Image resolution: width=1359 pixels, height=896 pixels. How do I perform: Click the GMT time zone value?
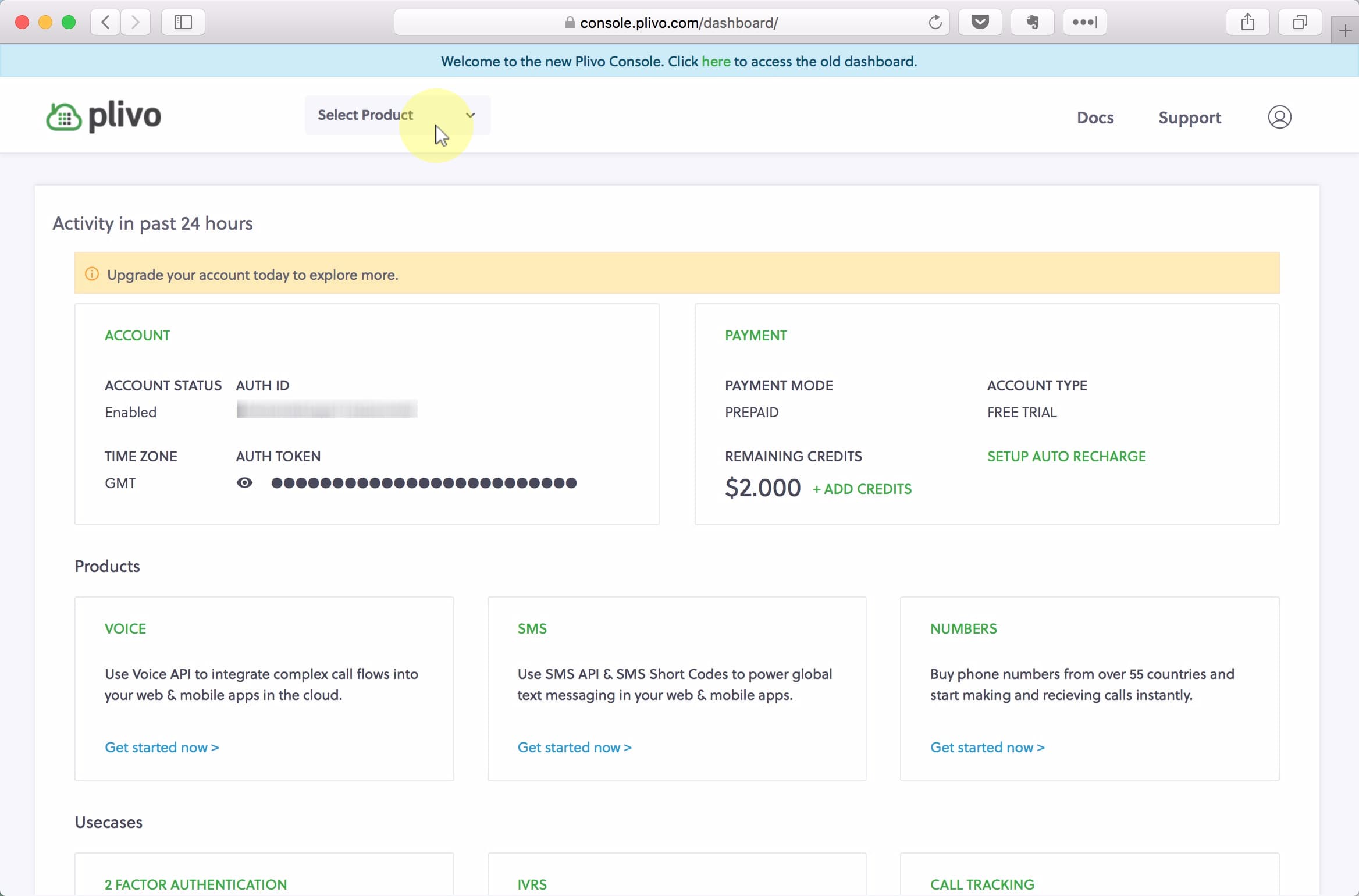tap(120, 483)
